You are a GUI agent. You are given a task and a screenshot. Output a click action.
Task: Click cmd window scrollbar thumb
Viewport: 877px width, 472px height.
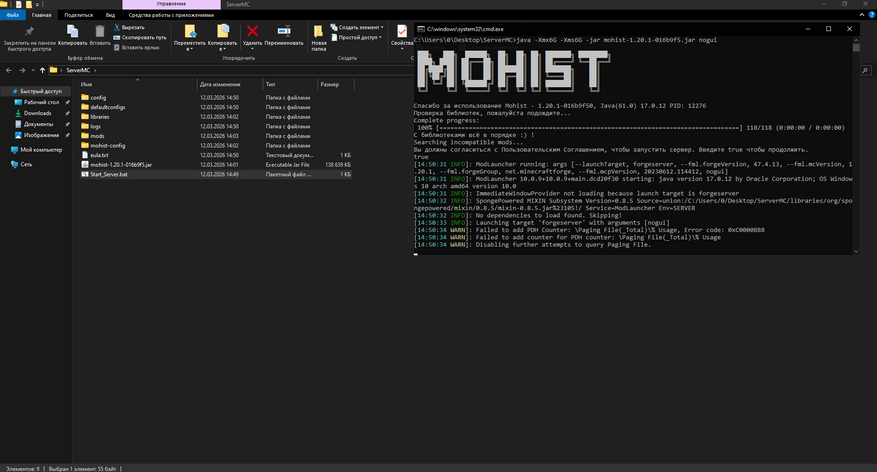[x=856, y=48]
